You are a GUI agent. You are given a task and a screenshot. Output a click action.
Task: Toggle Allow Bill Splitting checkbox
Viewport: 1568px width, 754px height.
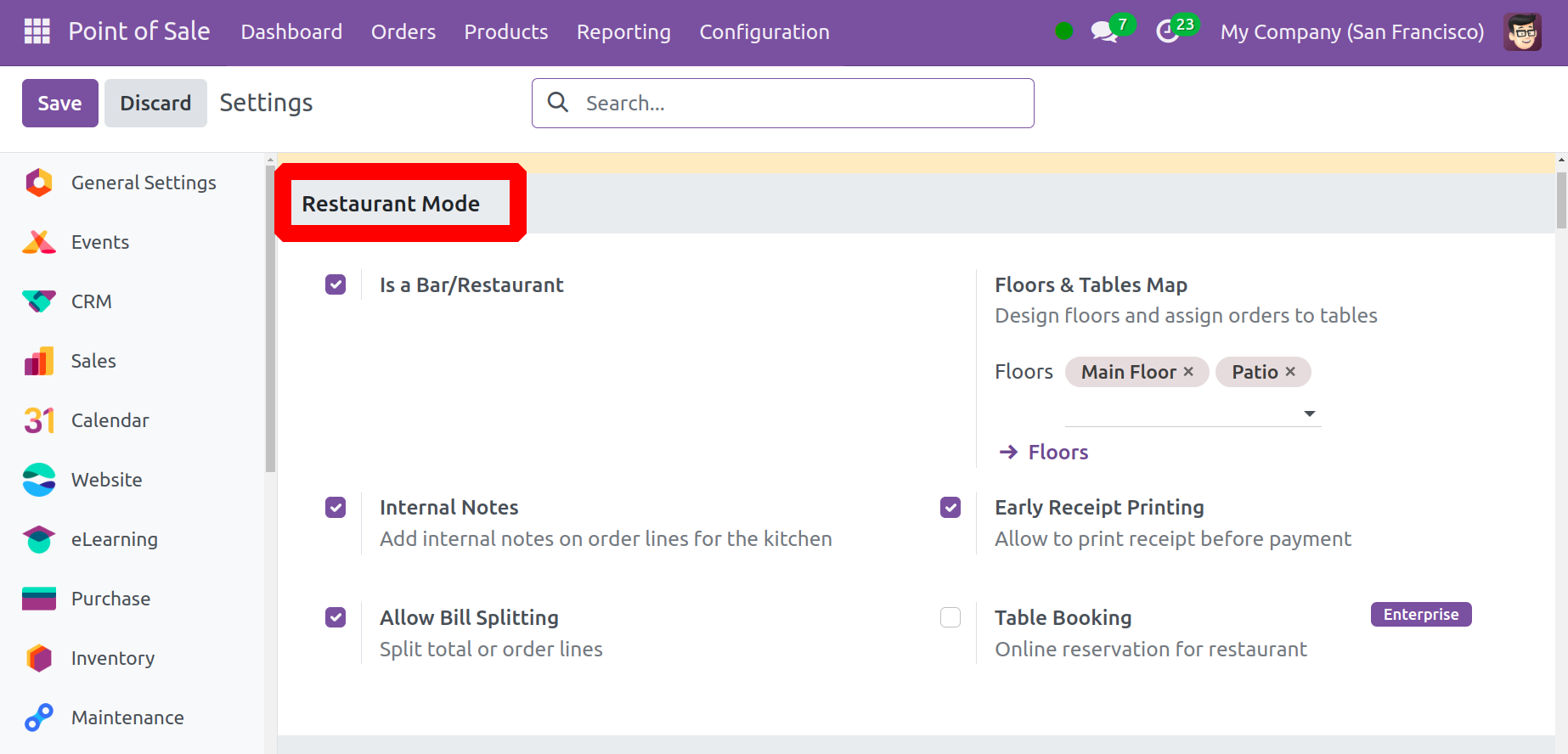(336, 617)
